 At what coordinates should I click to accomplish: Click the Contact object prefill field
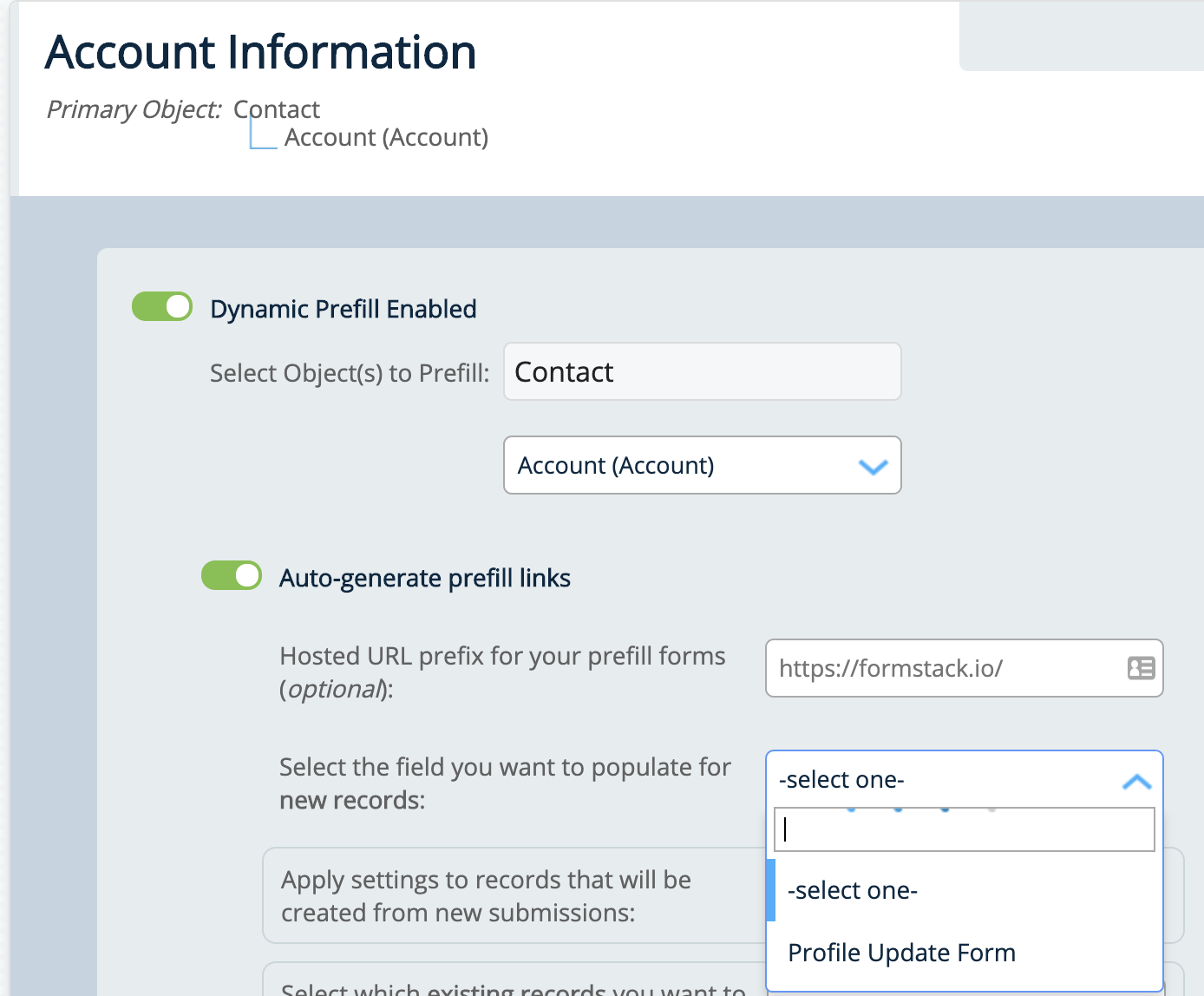pos(702,372)
